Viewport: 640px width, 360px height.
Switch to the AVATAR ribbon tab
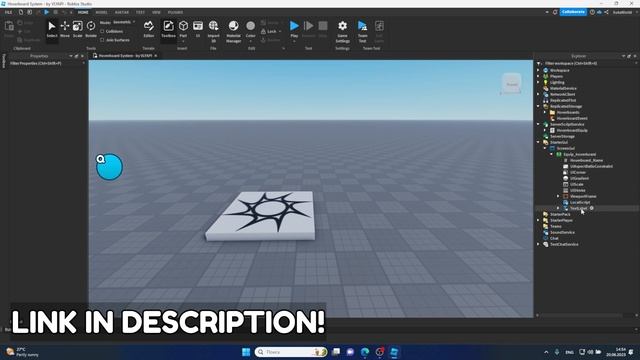tap(122, 12)
